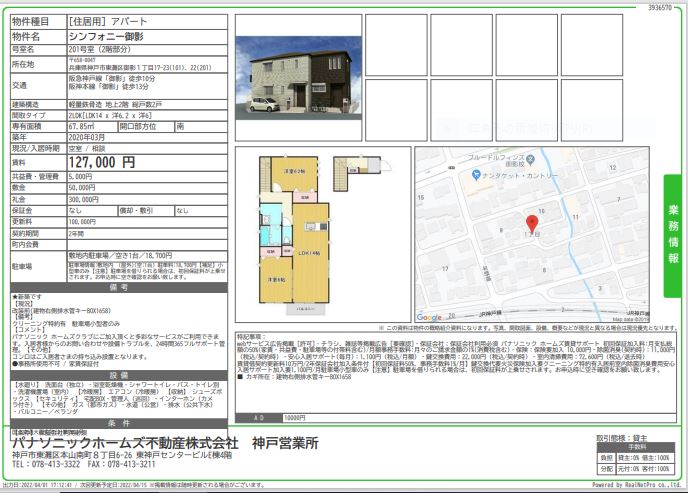Click the ブルードルフィンズ御影校 marker icon on map
The width and height of the screenshot is (688, 493).
(531, 158)
